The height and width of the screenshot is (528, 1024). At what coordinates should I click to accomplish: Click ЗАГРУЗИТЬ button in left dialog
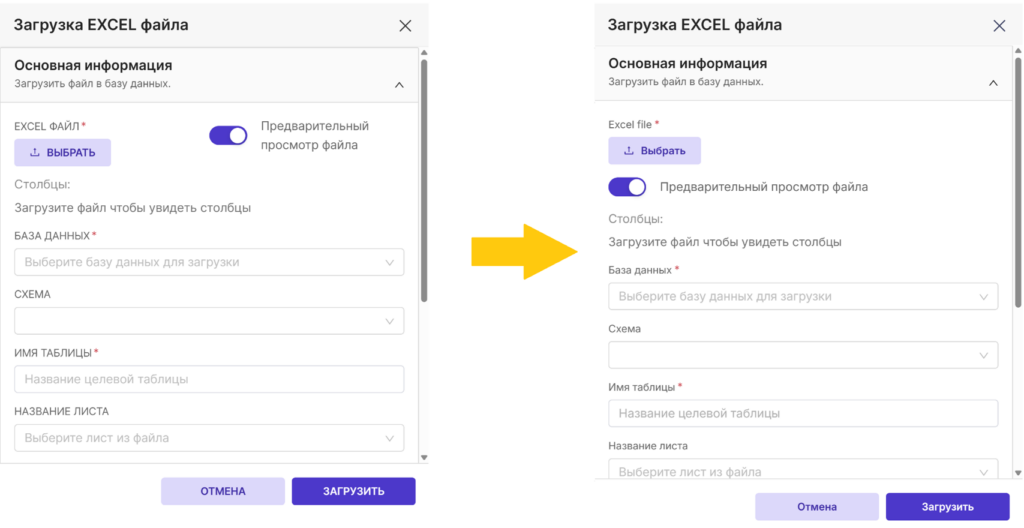click(x=353, y=491)
